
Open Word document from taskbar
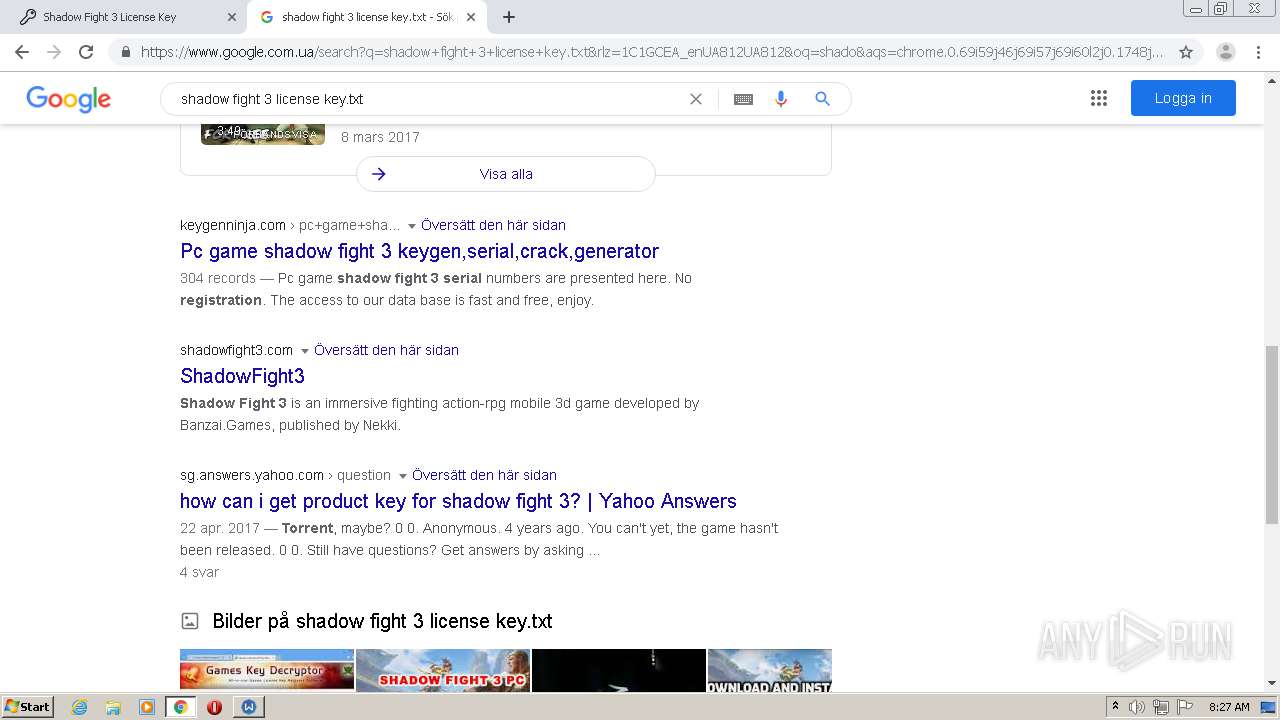(x=249, y=707)
